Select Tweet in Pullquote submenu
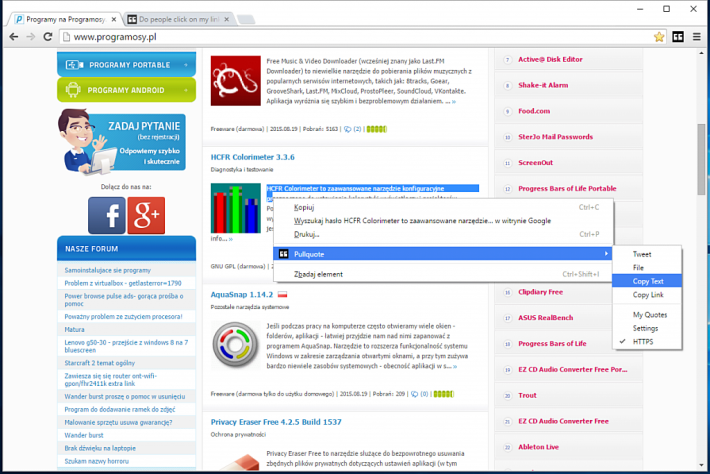Image resolution: width=710 pixels, height=474 pixels. [x=647, y=254]
